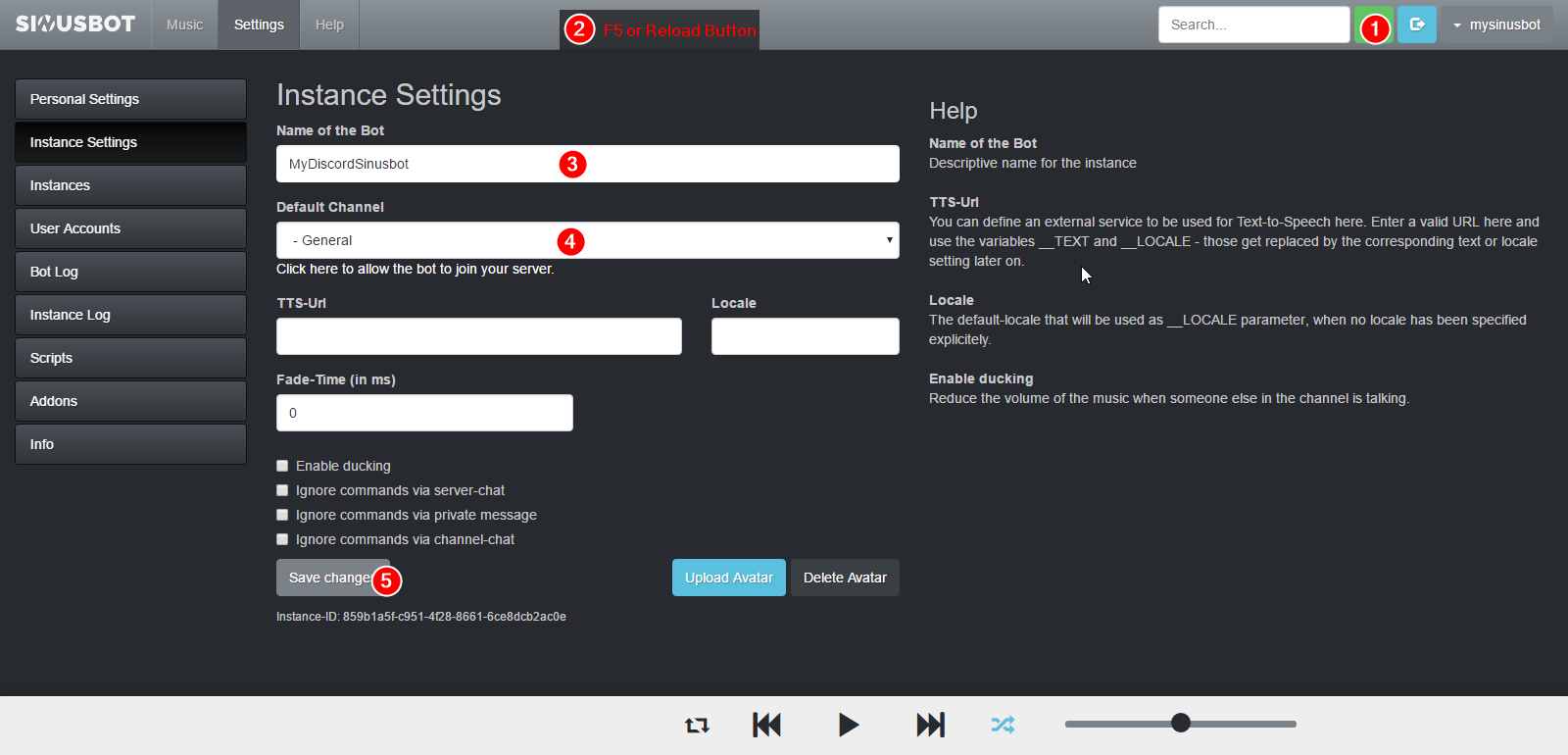Toggle the shuffle icon
1568x755 pixels.
pos(1003,725)
